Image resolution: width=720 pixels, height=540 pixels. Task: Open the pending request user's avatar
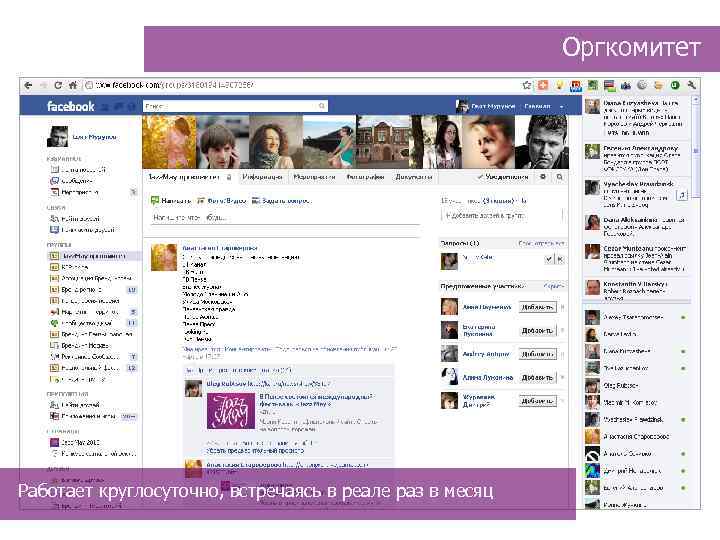pyautogui.click(x=449, y=262)
